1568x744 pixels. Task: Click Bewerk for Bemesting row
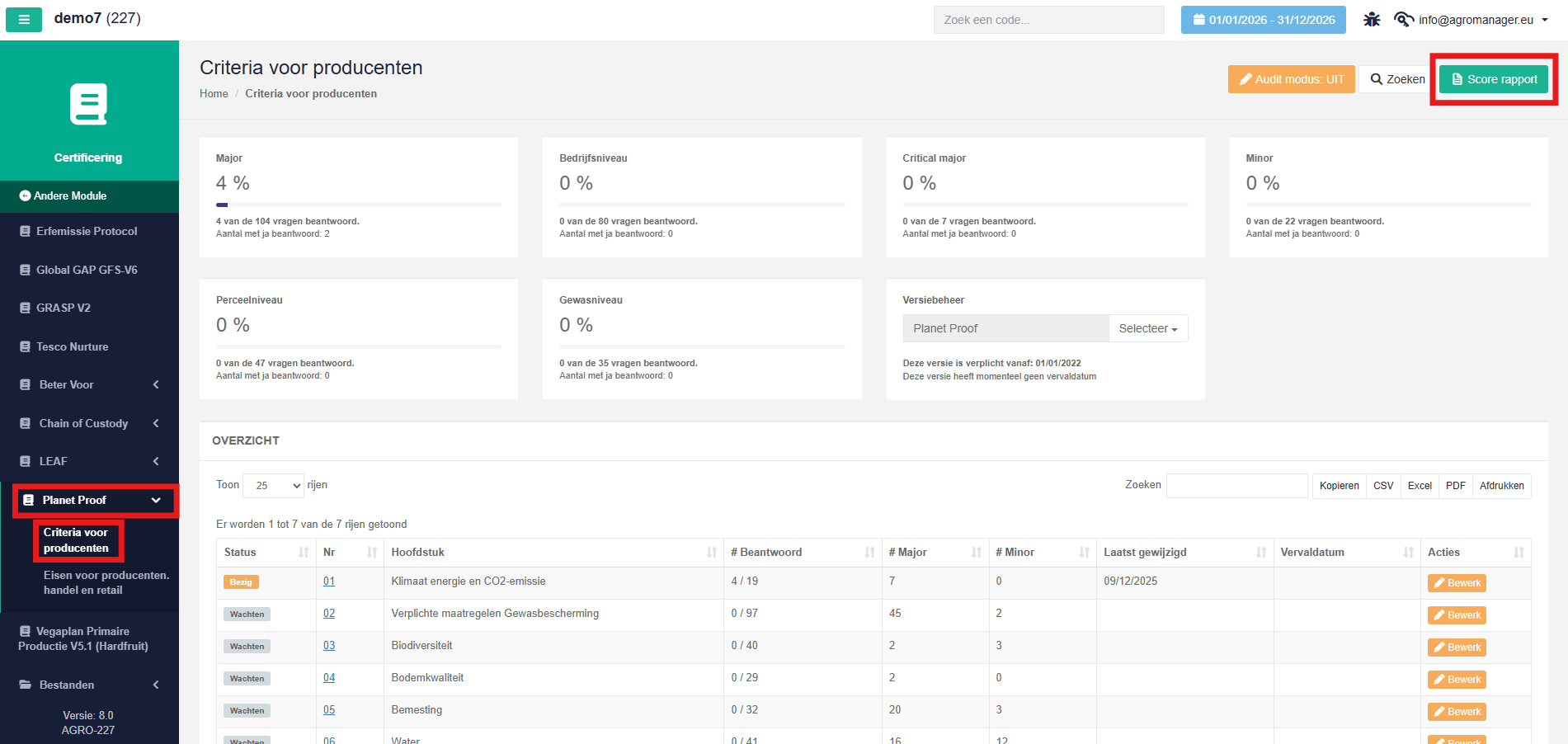click(1457, 712)
